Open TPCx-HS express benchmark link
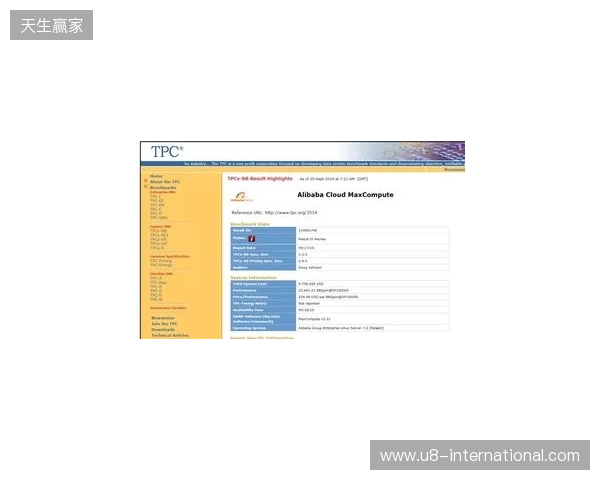Image resolution: width=600 pixels, height=480 pixels. coord(158,239)
